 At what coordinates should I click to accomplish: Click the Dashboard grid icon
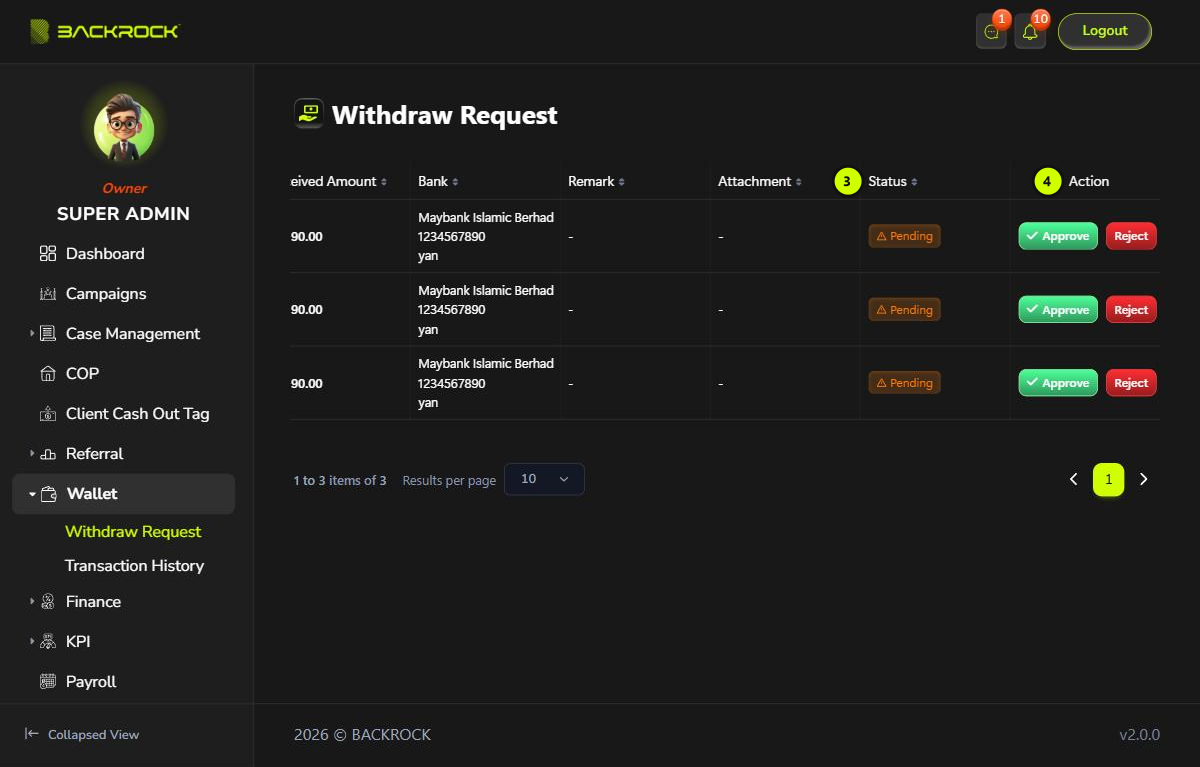tap(48, 254)
